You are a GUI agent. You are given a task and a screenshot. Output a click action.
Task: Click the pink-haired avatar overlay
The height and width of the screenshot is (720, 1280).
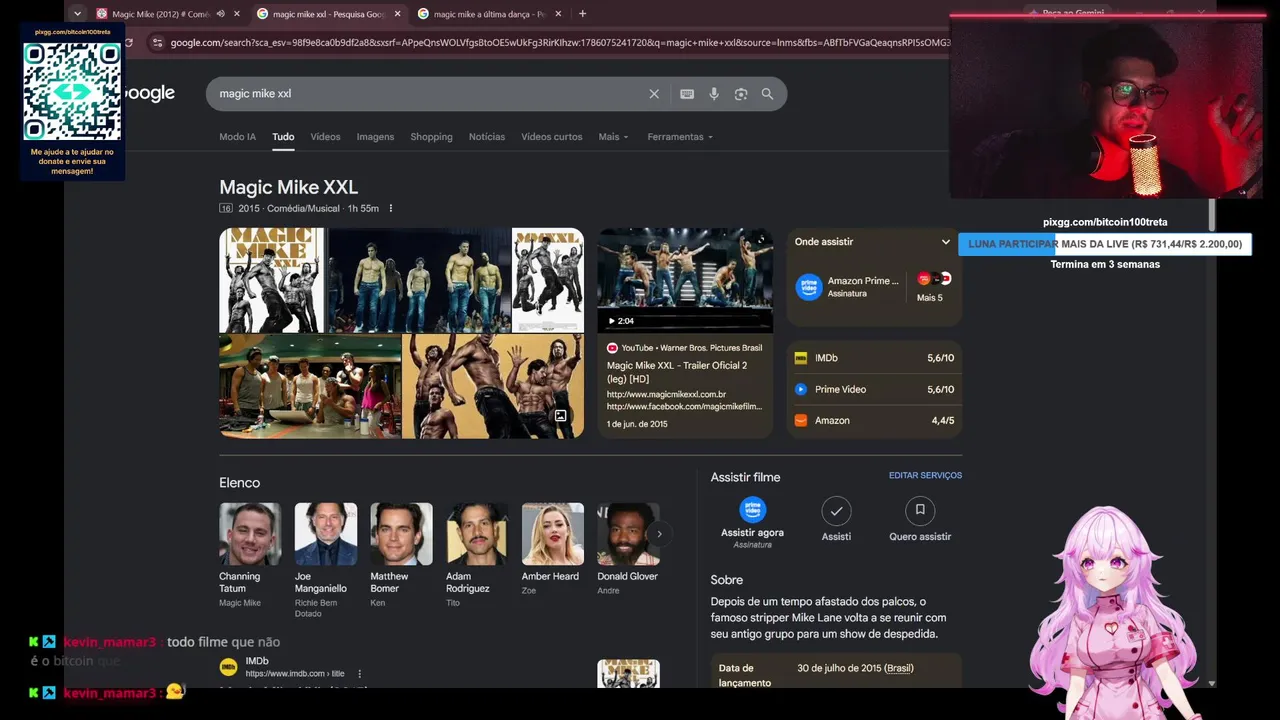point(1107,610)
